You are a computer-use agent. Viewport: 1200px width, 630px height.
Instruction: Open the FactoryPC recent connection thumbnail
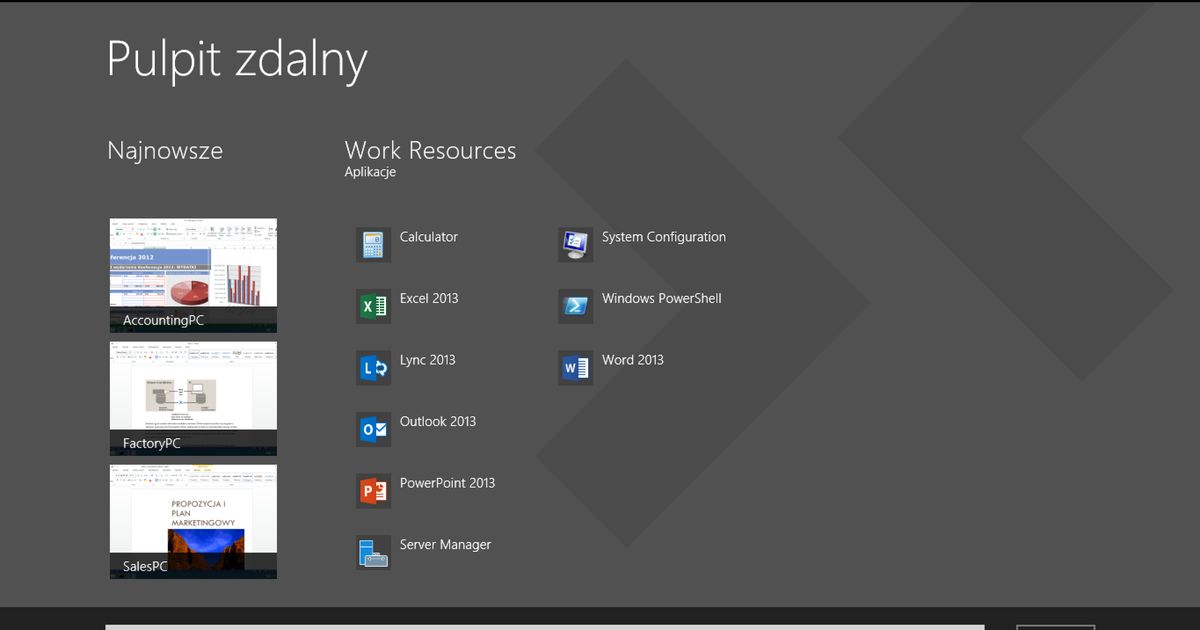pyautogui.click(x=193, y=398)
